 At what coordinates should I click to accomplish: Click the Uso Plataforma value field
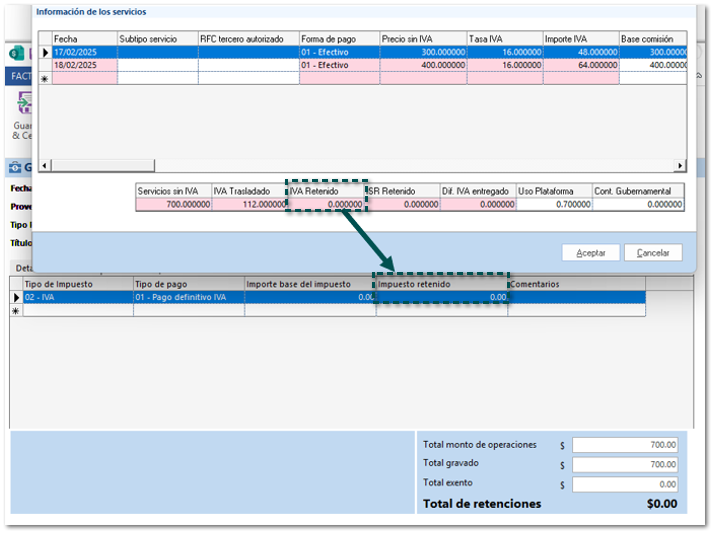[553, 204]
